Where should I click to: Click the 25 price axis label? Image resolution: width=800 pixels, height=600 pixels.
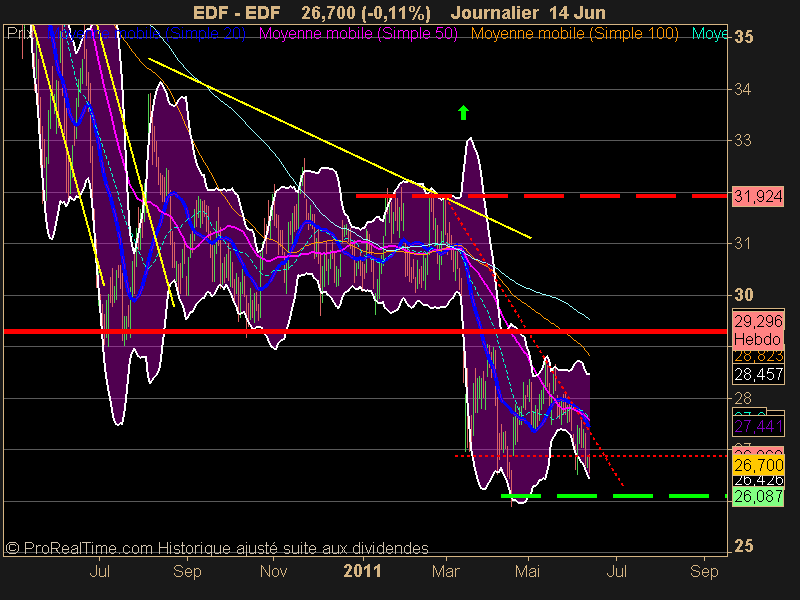(x=744, y=546)
